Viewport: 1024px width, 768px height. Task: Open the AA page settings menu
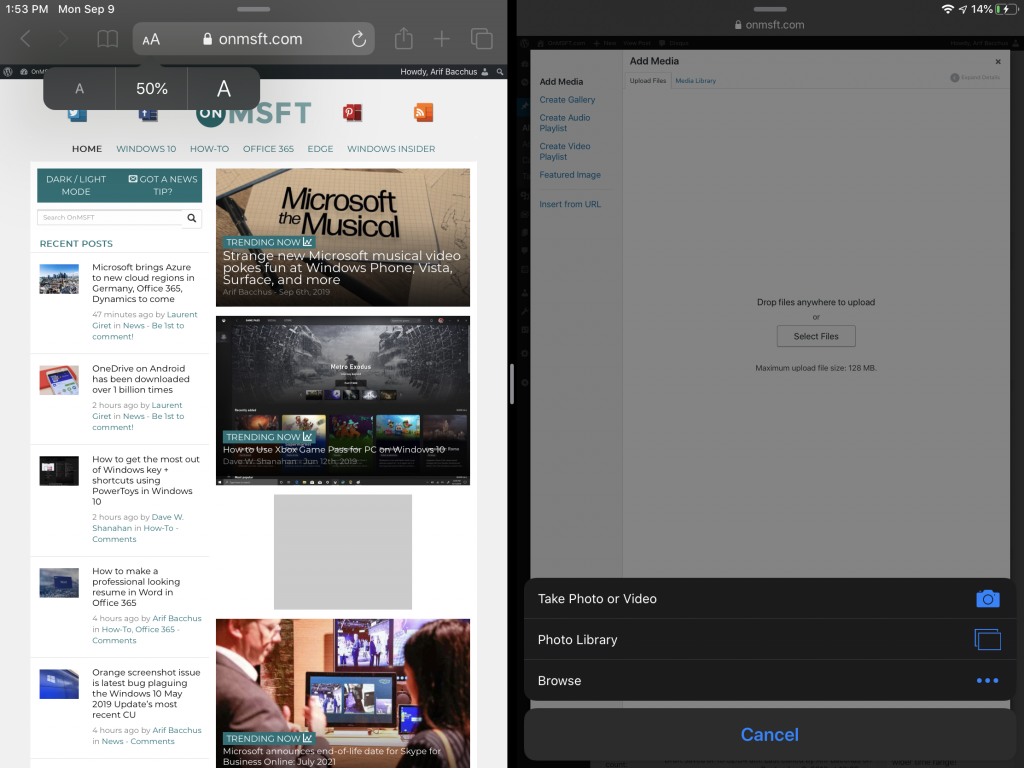point(151,40)
